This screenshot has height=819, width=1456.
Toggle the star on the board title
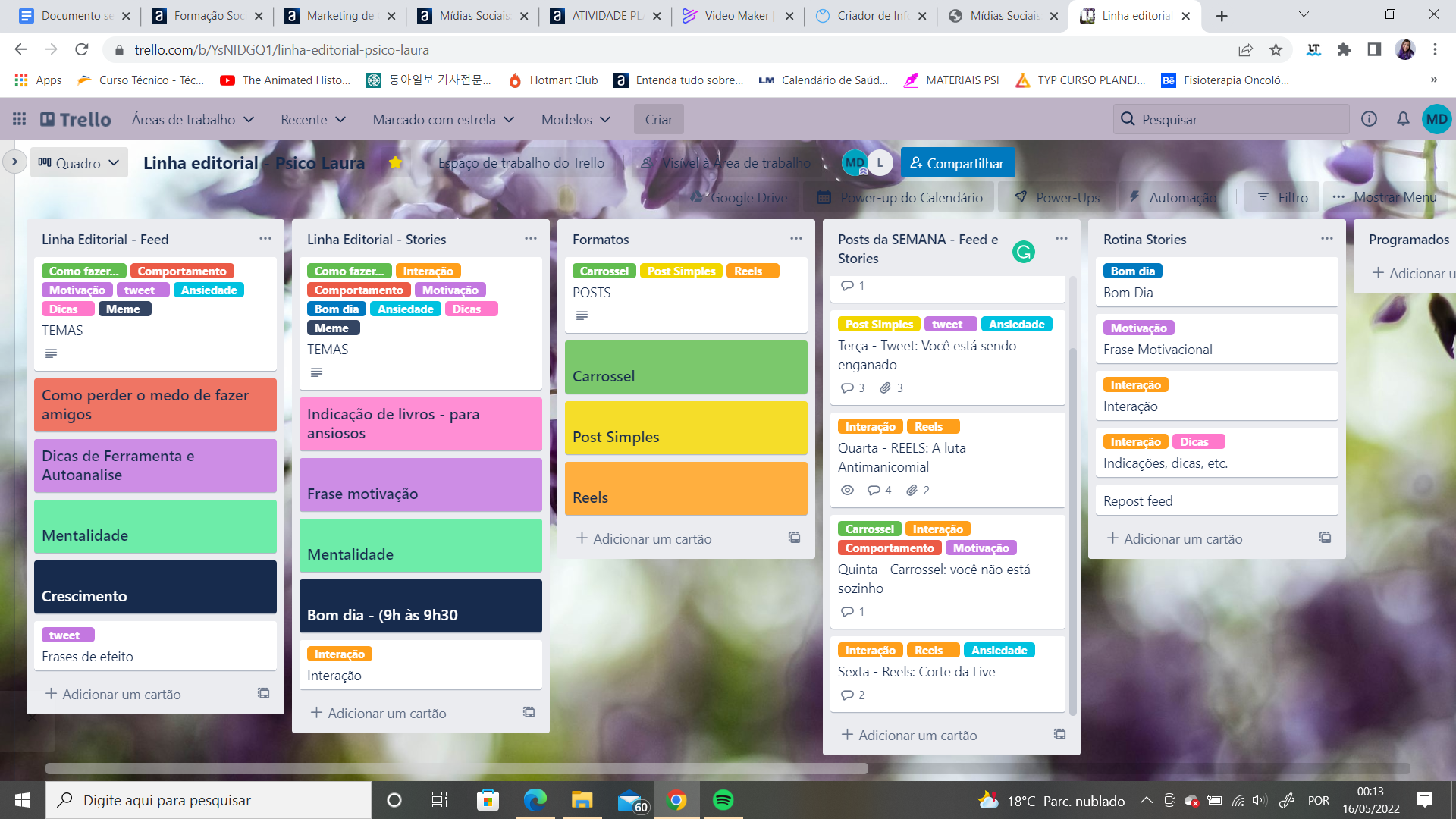tap(395, 162)
